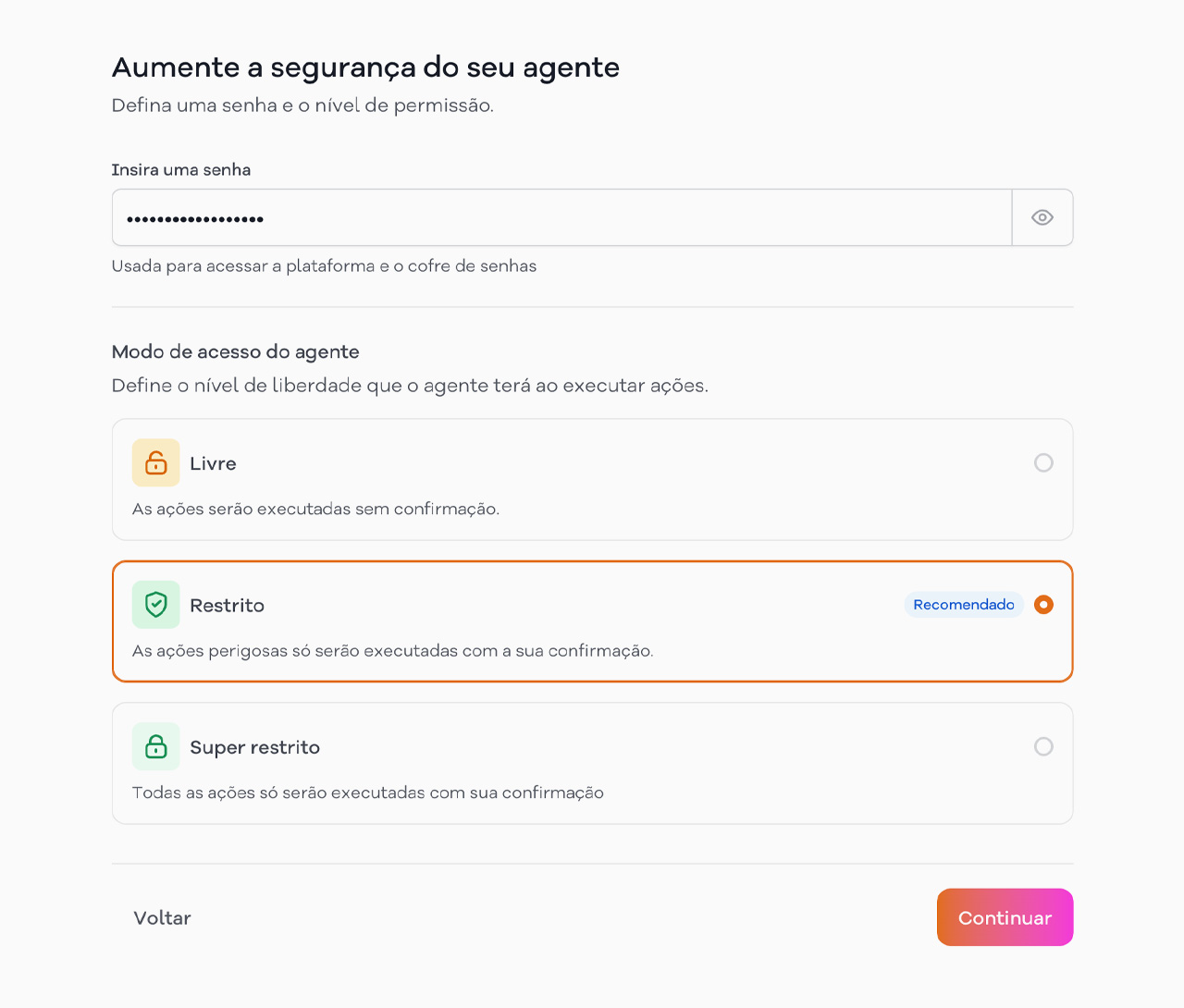The image size is (1184, 1008).
Task: Click the orange unlock icon next to Livre
Action: click(x=155, y=462)
